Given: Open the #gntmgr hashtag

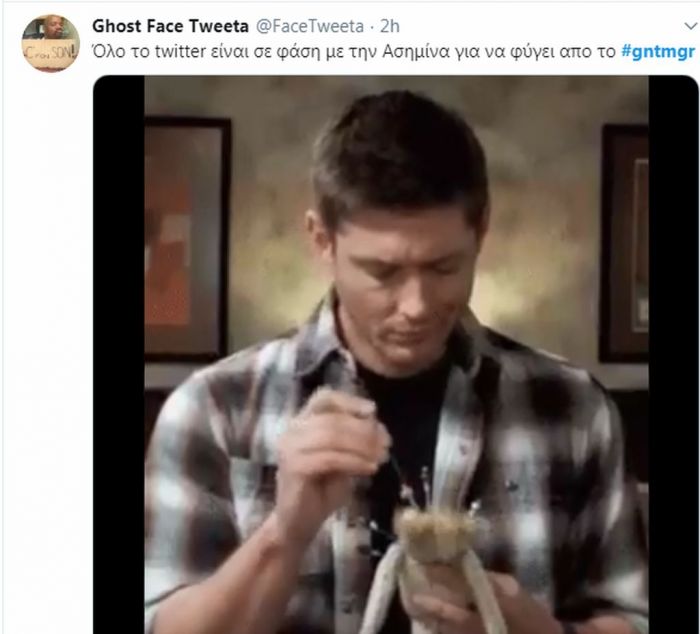Looking at the screenshot, I should [x=658, y=52].
